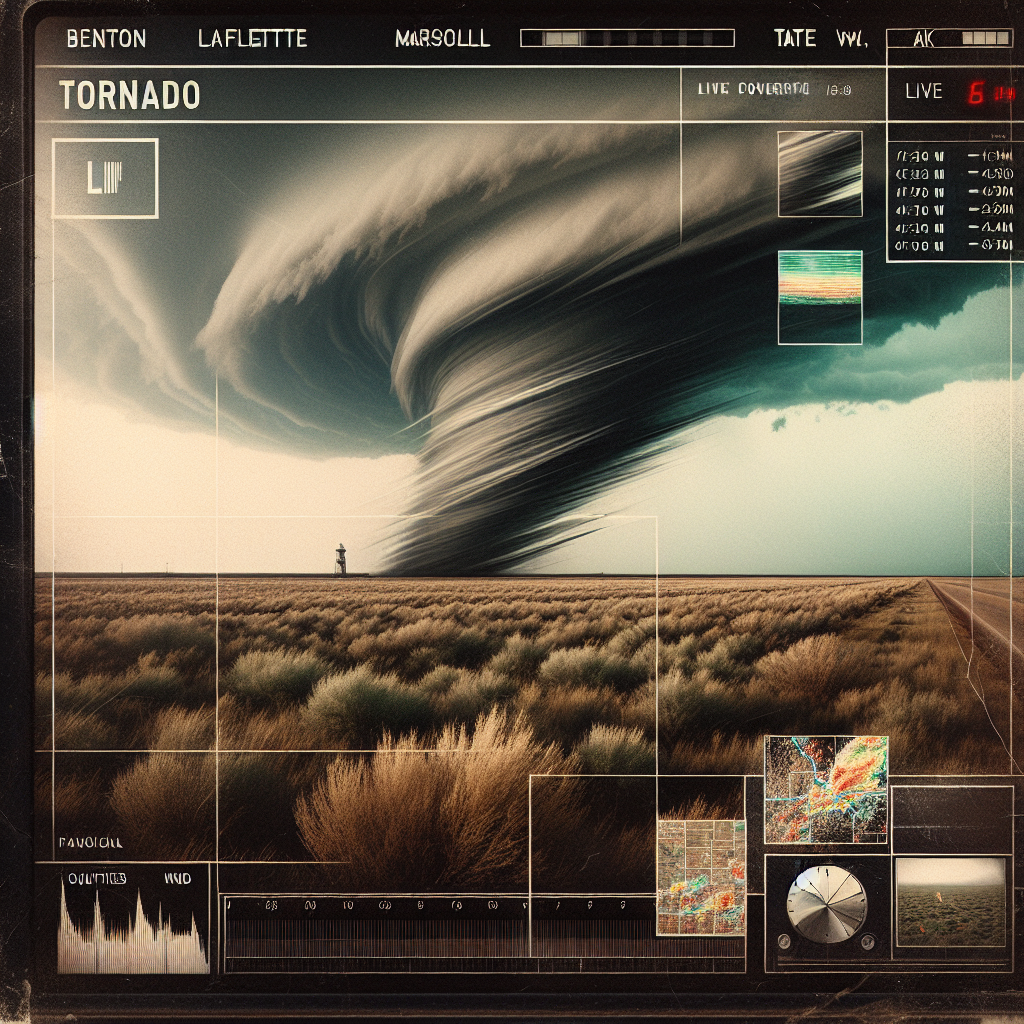This screenshot has width=1024, height=1024.
Task: Open the MARSOLLL tab
Action: point(442,39)
